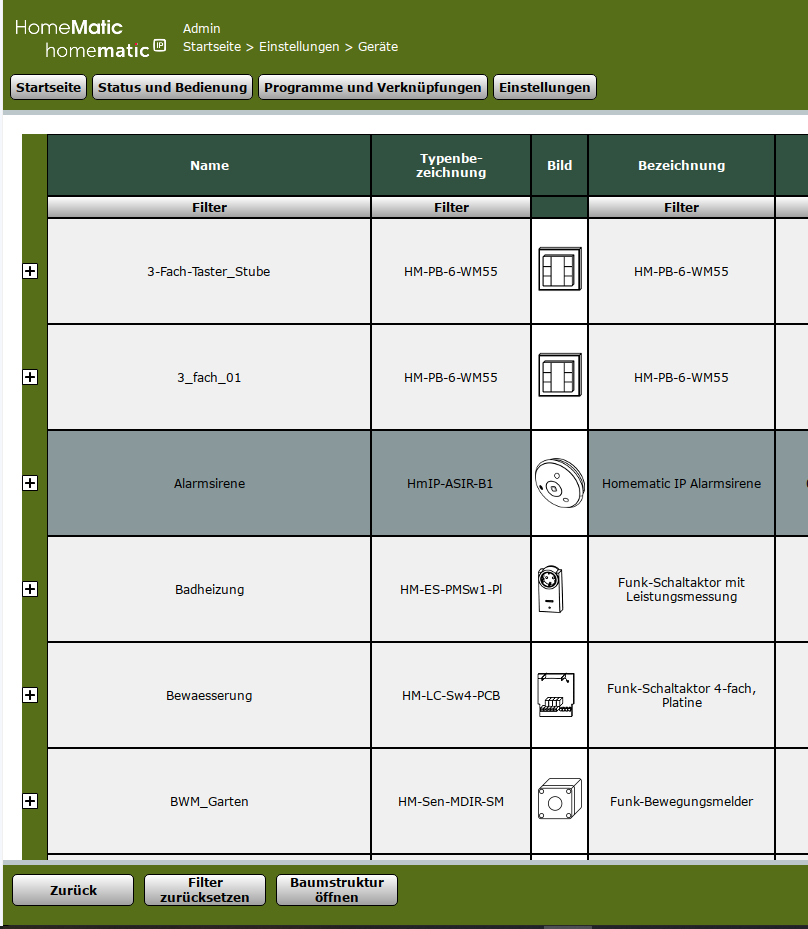The image size is (808, 929).
Task: Click the Badheizung plug actuator image
Action: [550, 589]
